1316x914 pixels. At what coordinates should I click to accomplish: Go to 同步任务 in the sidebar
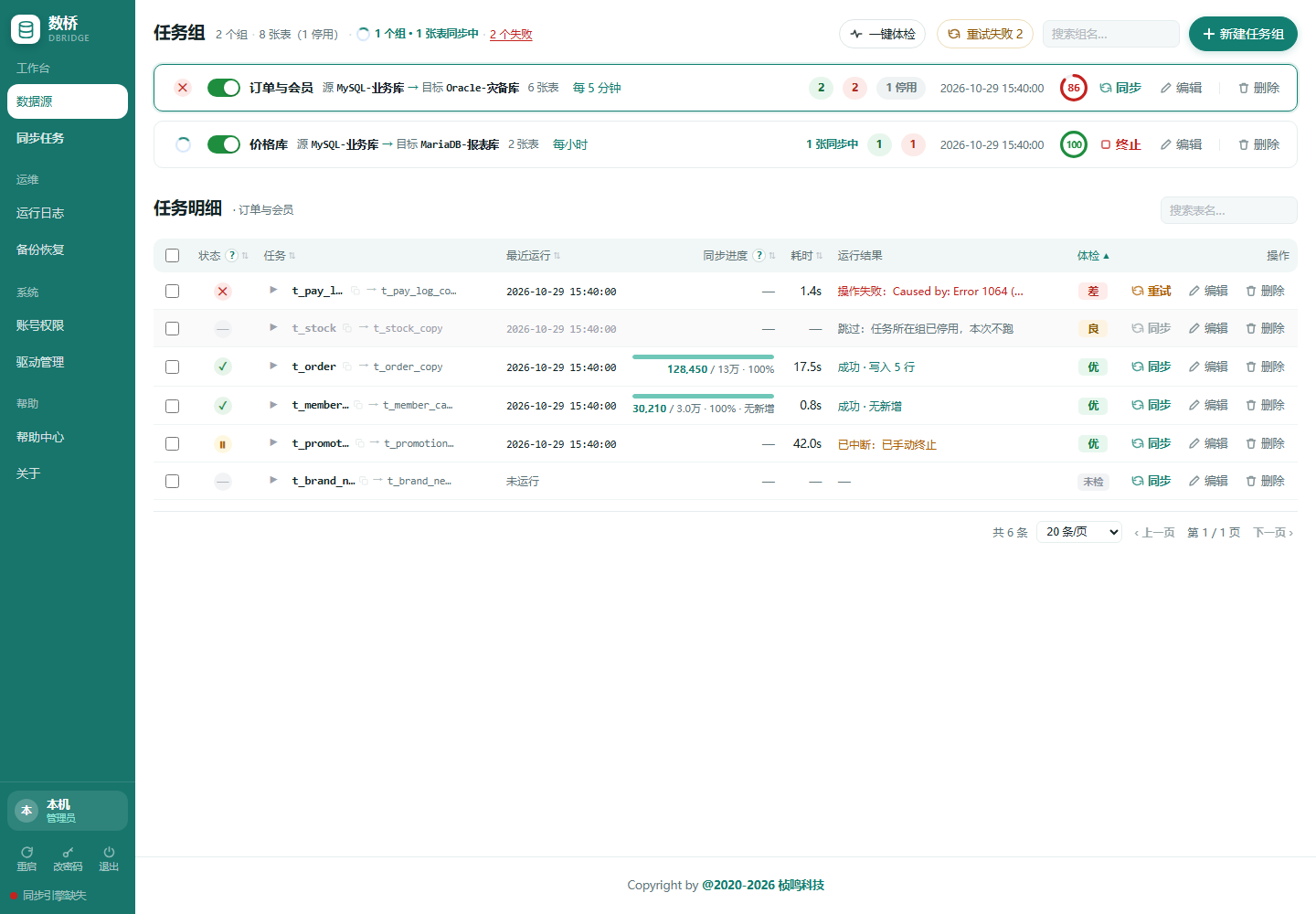[x=68, y=138]
